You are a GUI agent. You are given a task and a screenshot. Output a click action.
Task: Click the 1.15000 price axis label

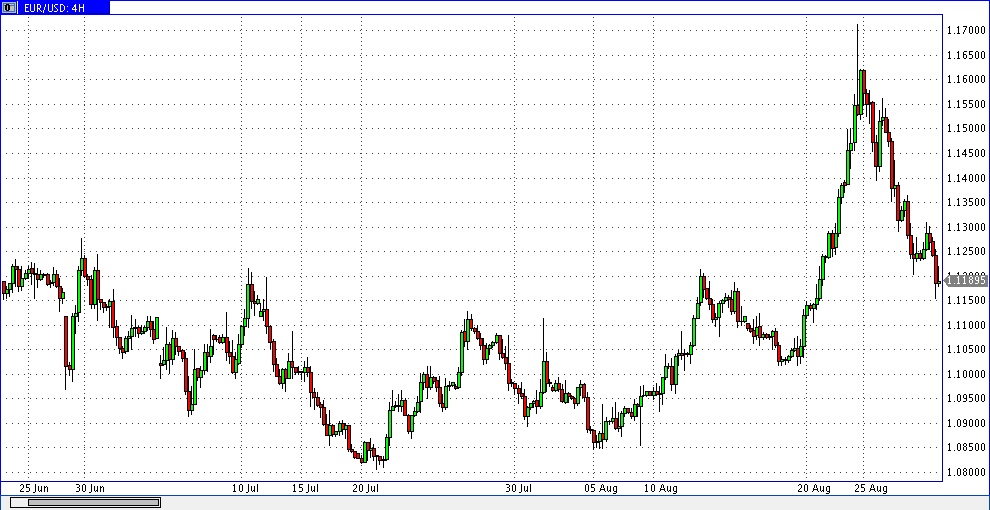pyautogui.click(x=966, y=129)
